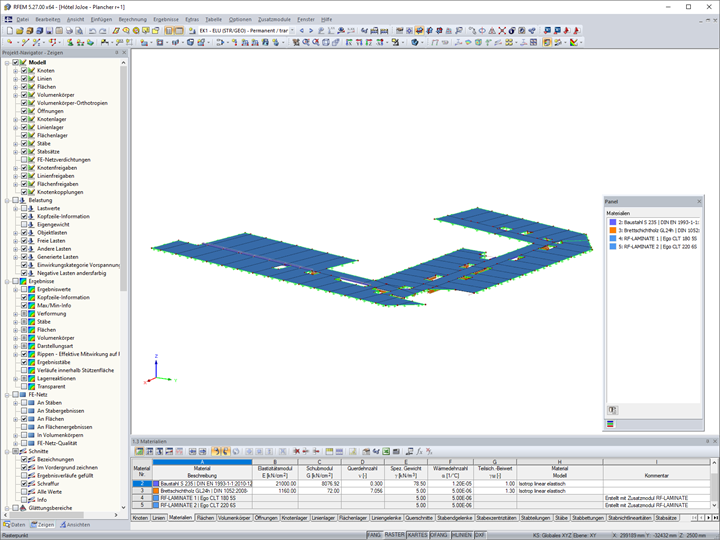Screen dimensions: 720x540
Task: Go to previous load case arrow
Action: (302, 31)
